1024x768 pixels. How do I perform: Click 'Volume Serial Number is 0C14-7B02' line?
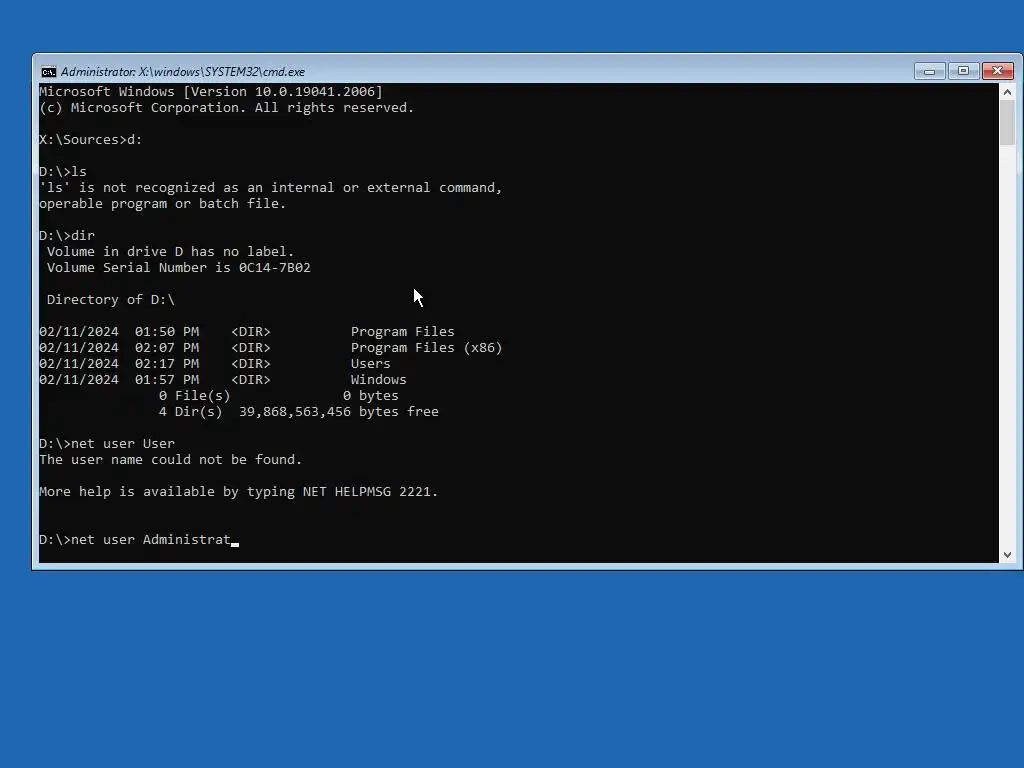pyautogui.click(x=178, y=268)
